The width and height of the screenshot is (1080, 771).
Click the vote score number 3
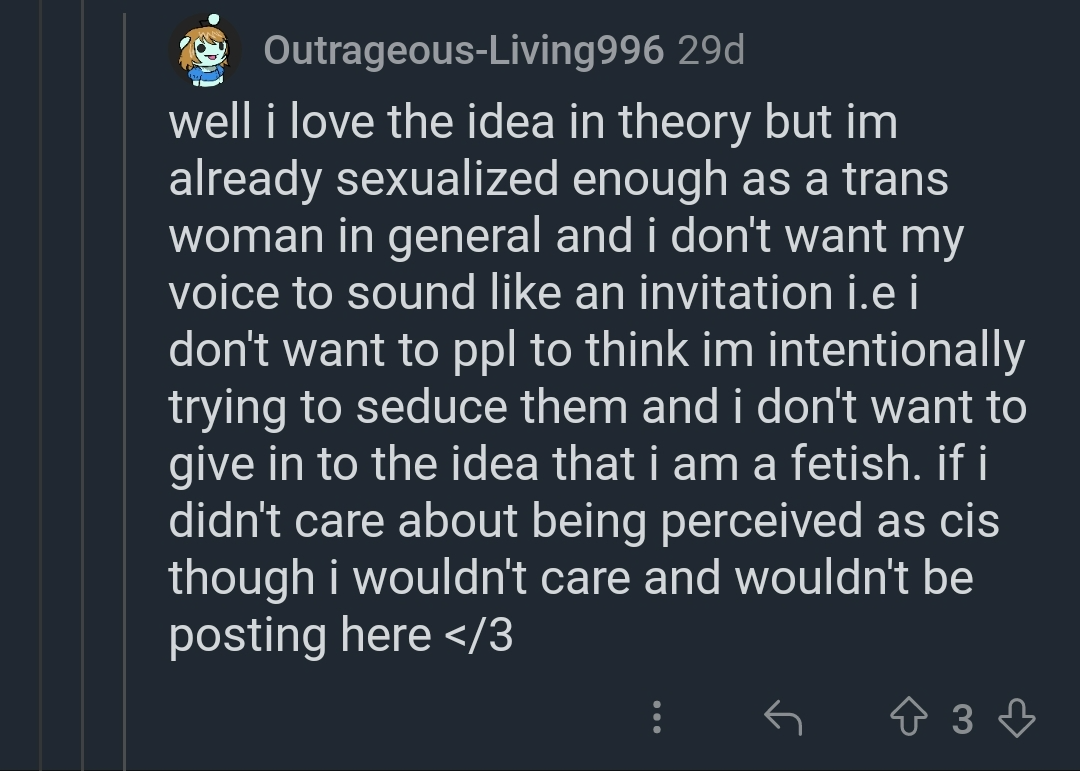(962, 718)
